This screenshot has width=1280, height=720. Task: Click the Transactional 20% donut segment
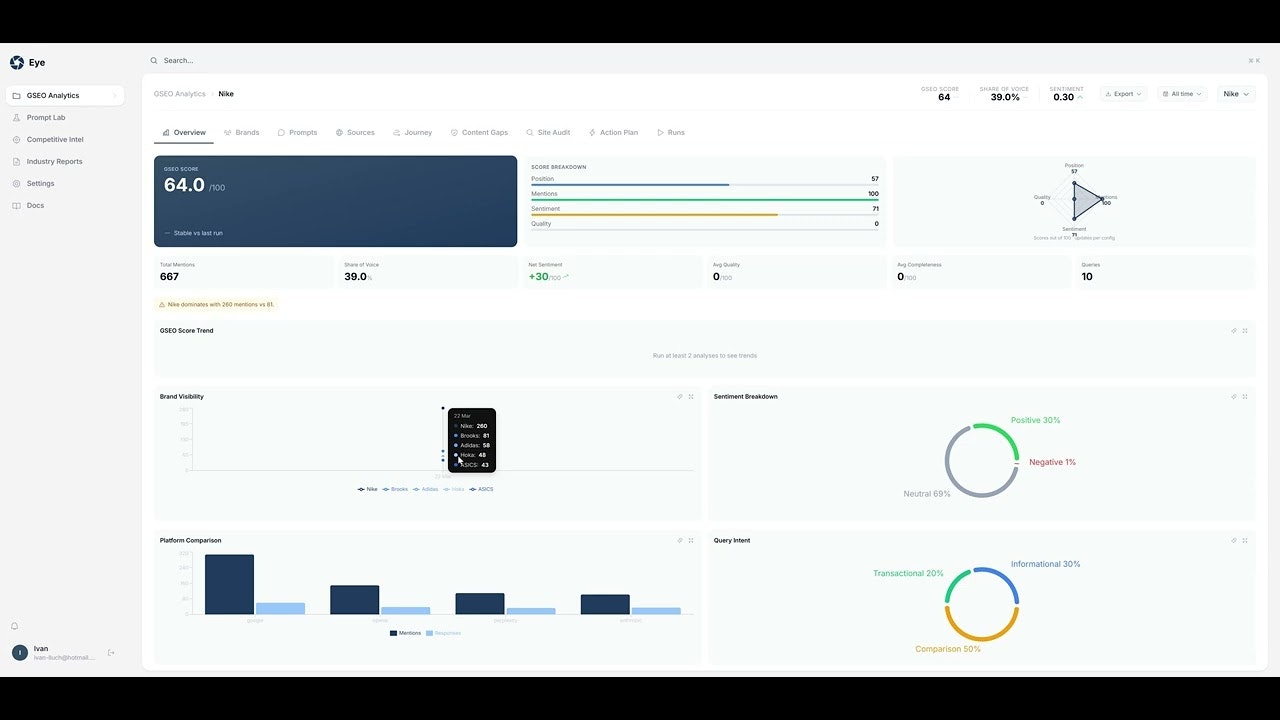(x=955, y=583)
